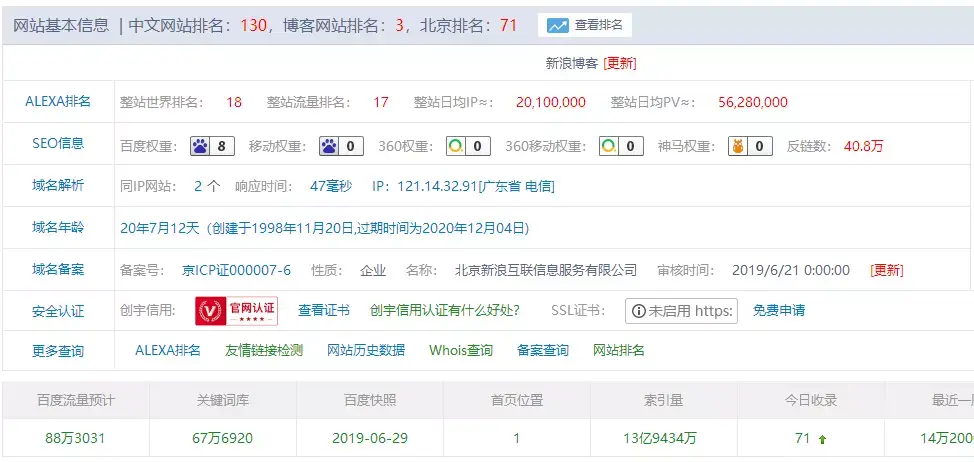
Task: Click the 索引量 column header
Action: [x=664, y=401]
